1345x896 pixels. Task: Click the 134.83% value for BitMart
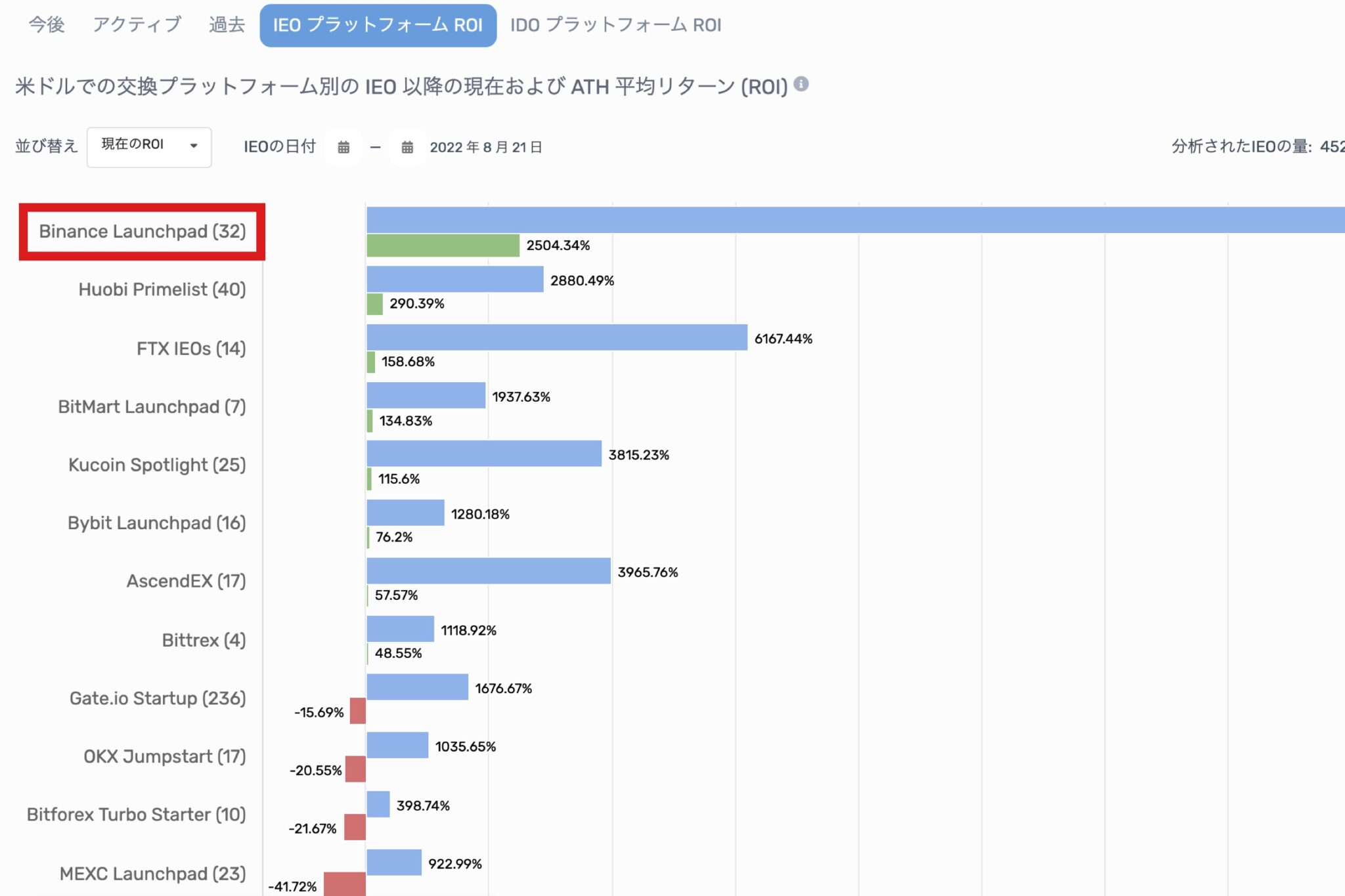[406, 421]
